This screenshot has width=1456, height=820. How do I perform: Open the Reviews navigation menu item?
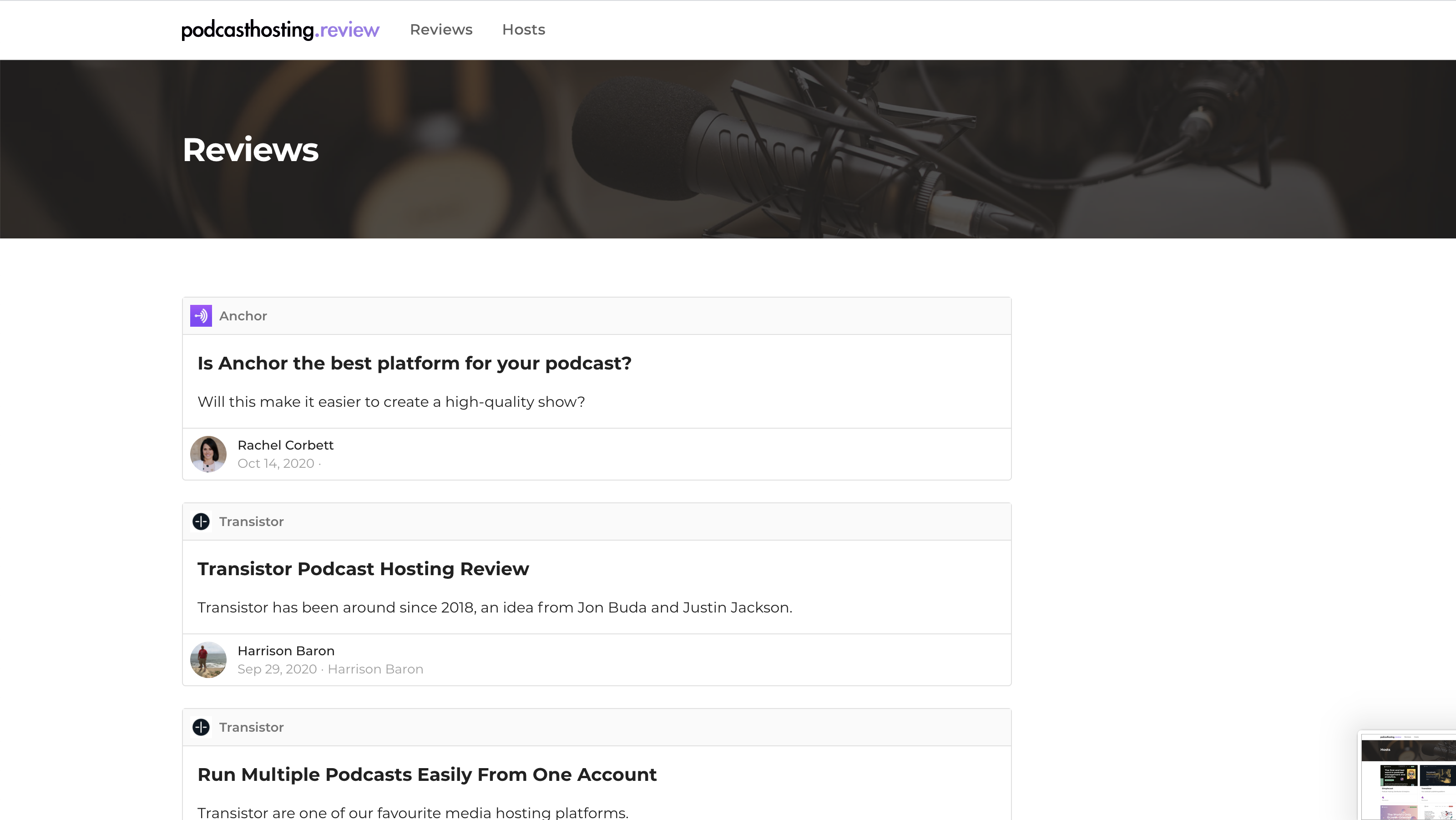[x=441, y=30]
